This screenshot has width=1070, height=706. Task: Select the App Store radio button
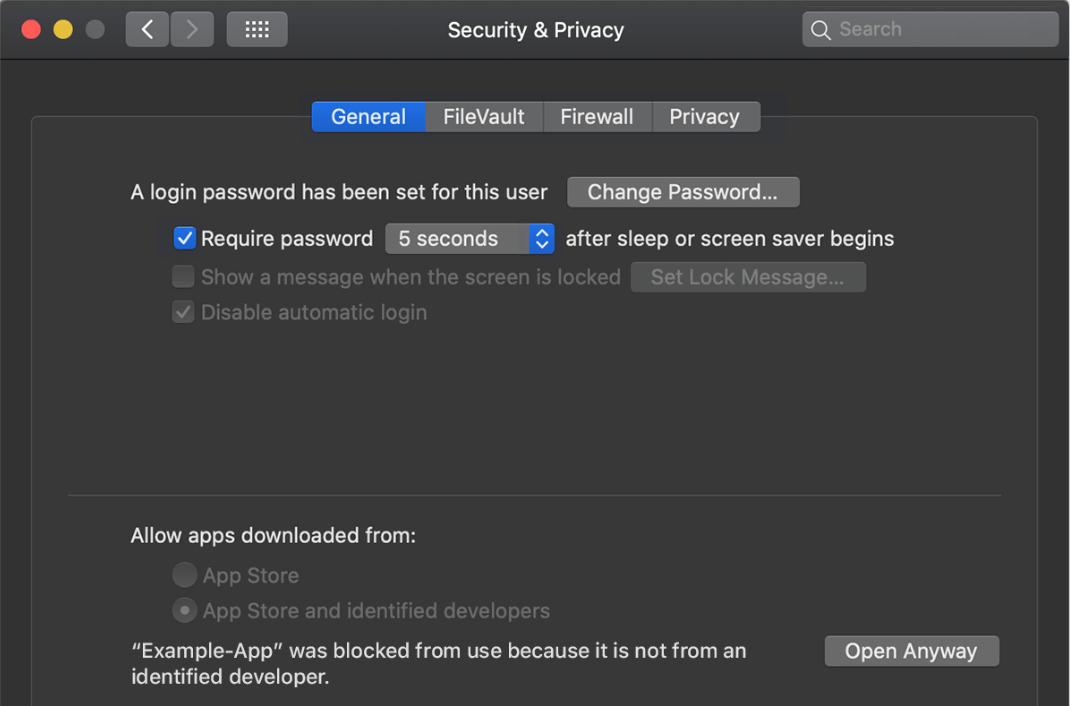184,575
